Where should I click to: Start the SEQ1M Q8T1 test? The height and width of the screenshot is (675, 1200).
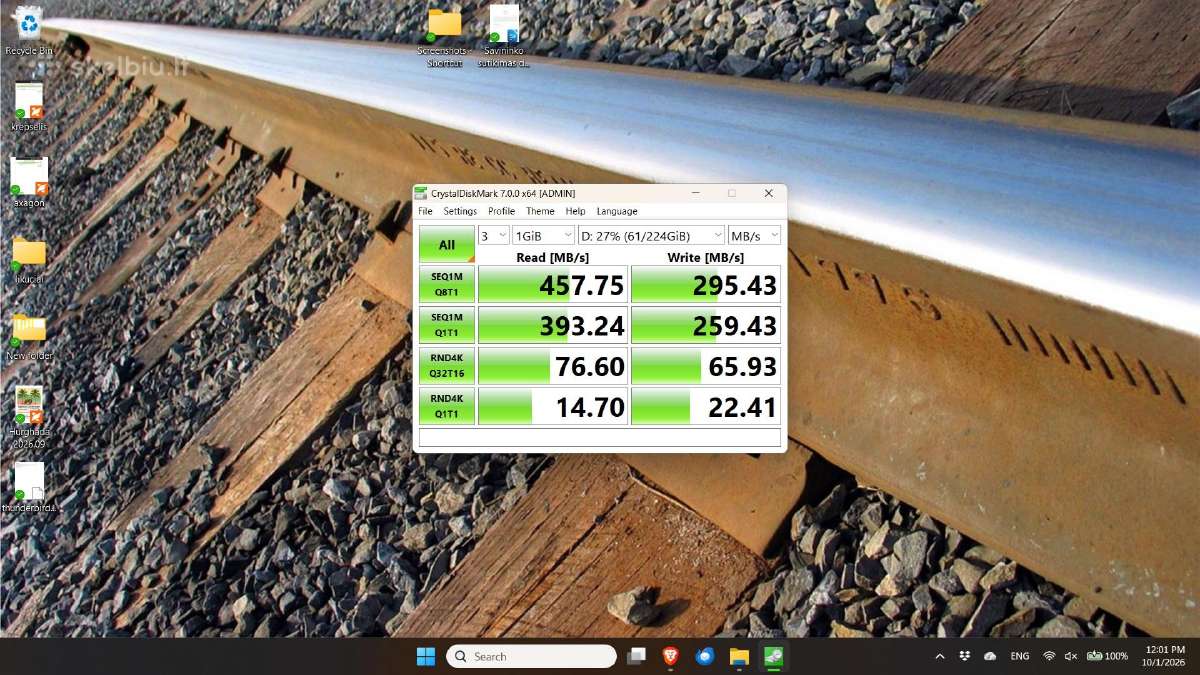point(446,285)
